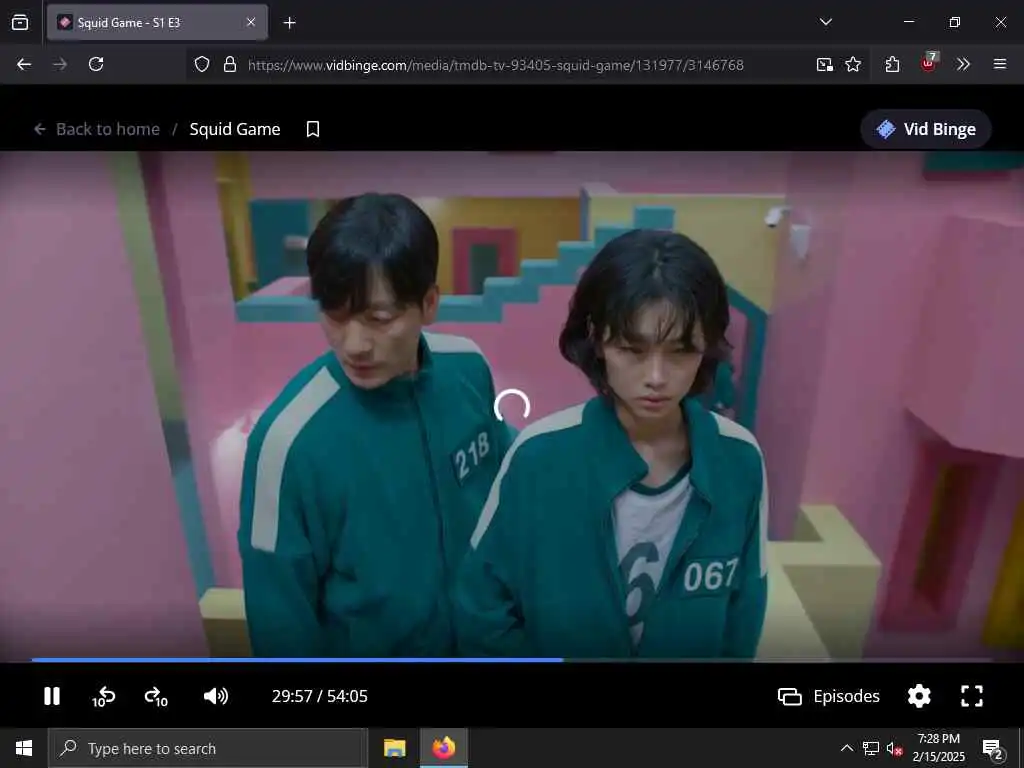View site security padlock info
Screen dimensions: 1024x768
[230, 64]
